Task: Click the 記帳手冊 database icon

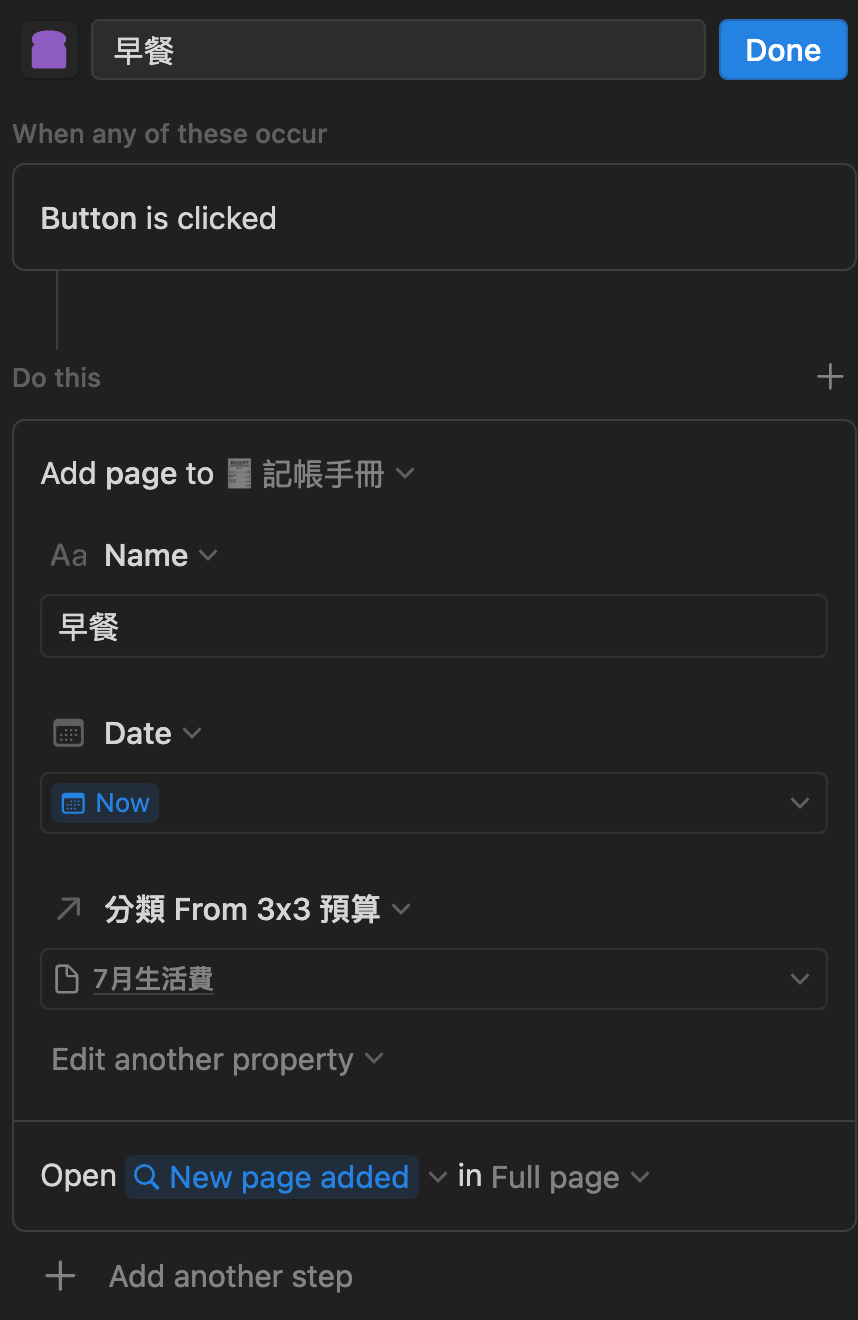Action: click(239, 474)
